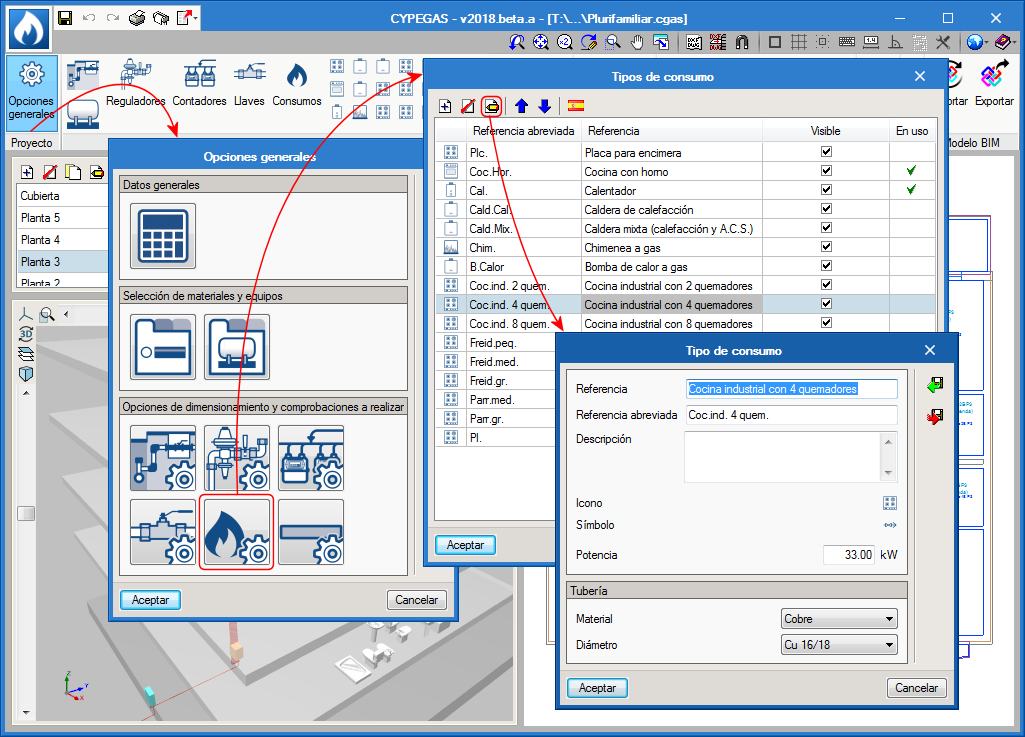Image resolution: width=1025 pixels, height=737 pixels.
Task: Select the Consumos flame tool
Action: (x=297, y=83)
